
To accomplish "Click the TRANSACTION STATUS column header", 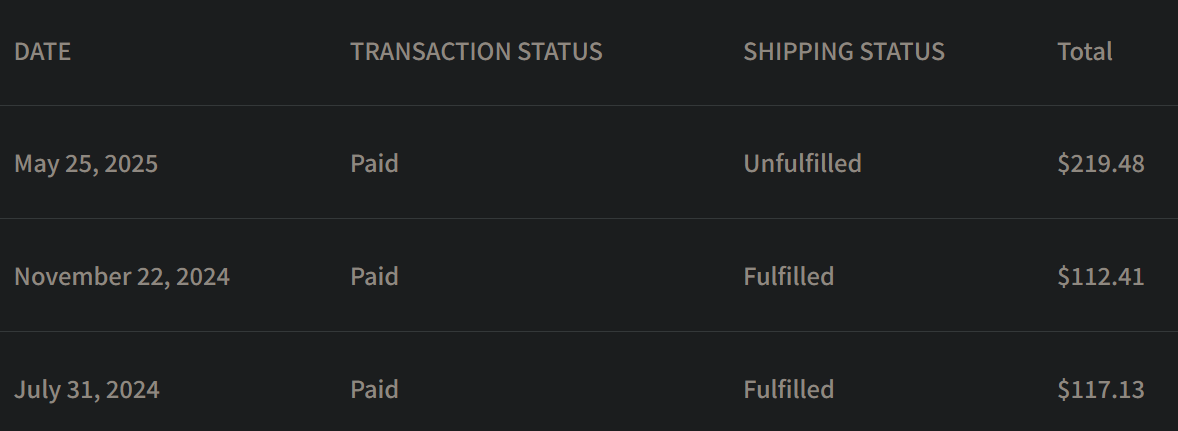I will click(476, 52).
